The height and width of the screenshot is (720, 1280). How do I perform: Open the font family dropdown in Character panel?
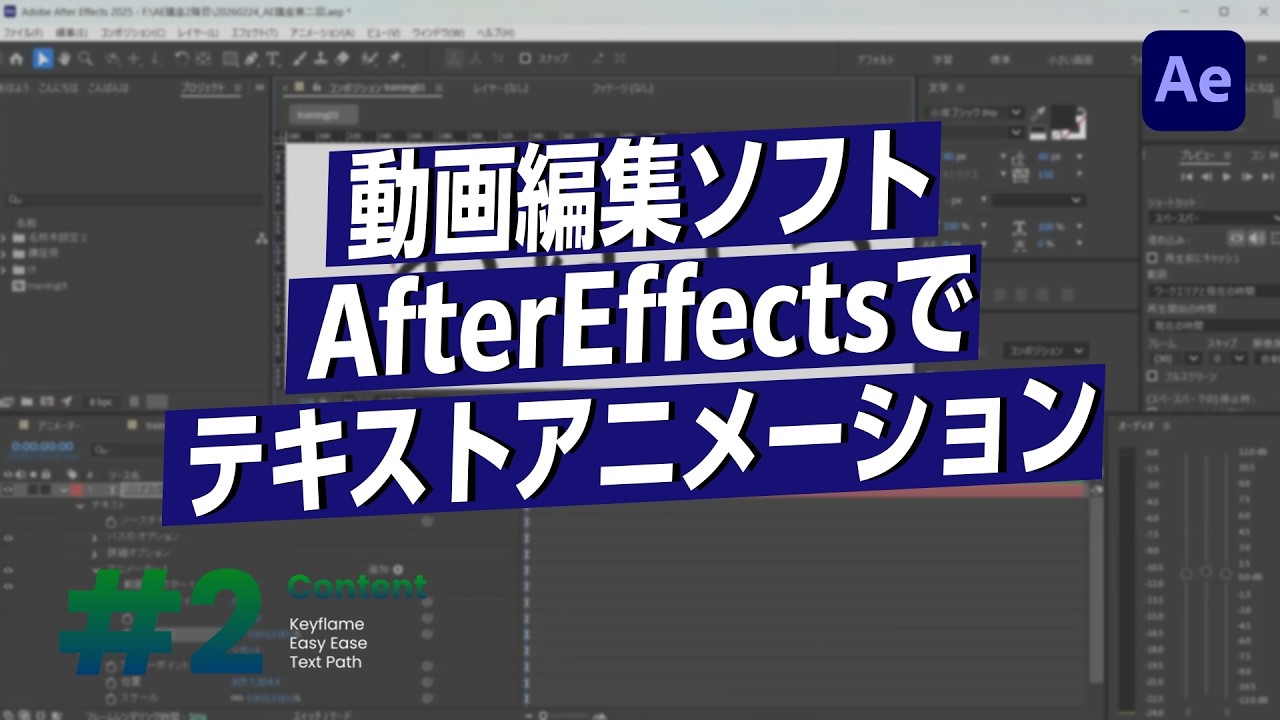974,113
